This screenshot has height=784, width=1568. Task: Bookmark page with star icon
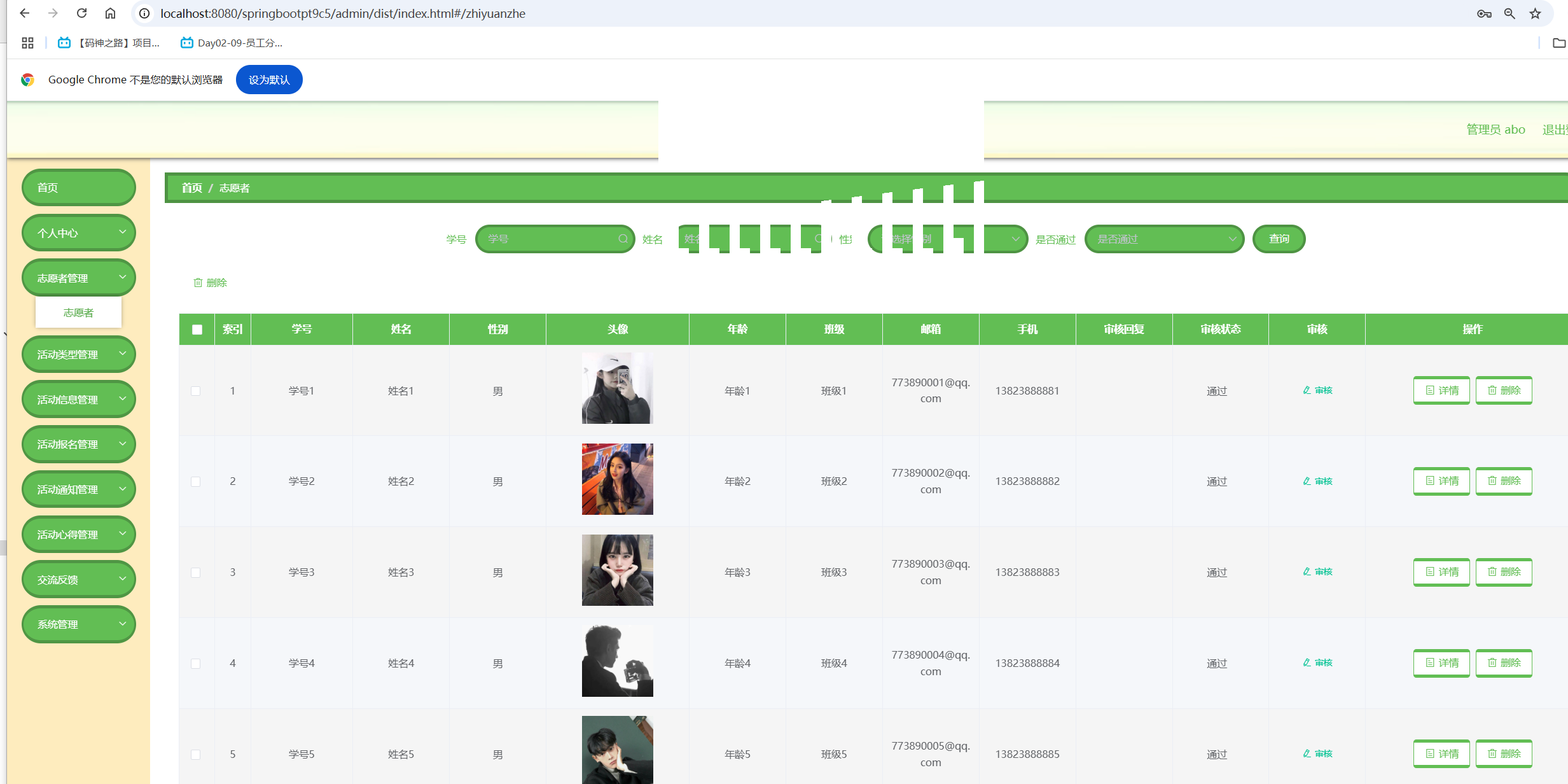pos(1535,13)
